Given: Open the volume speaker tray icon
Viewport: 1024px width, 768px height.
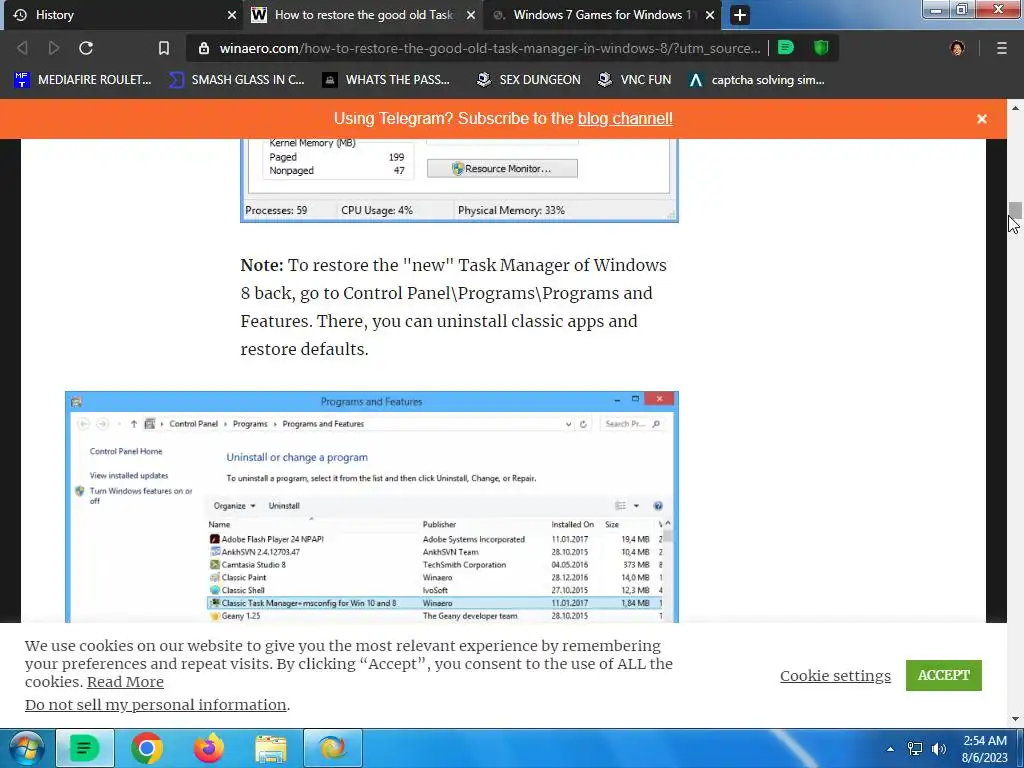Looking at the screenshot, I should pos(939,749).
